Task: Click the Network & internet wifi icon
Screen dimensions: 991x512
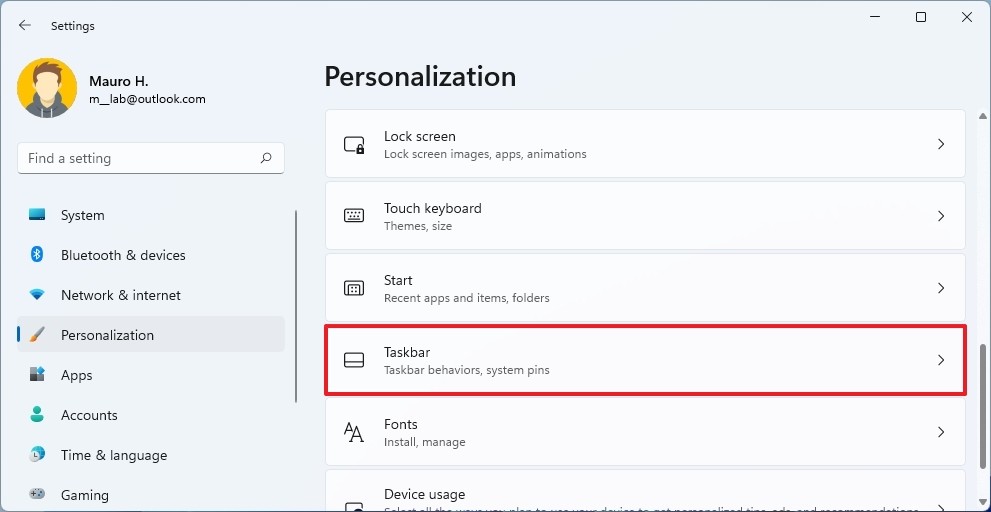Action: [37, 295]
